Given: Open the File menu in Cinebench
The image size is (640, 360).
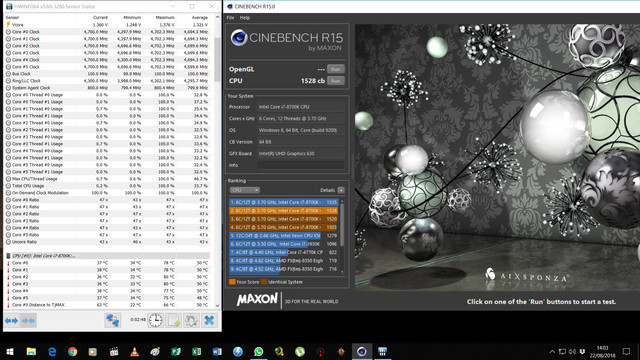Looking at the screenshot, I should point(230,18).
